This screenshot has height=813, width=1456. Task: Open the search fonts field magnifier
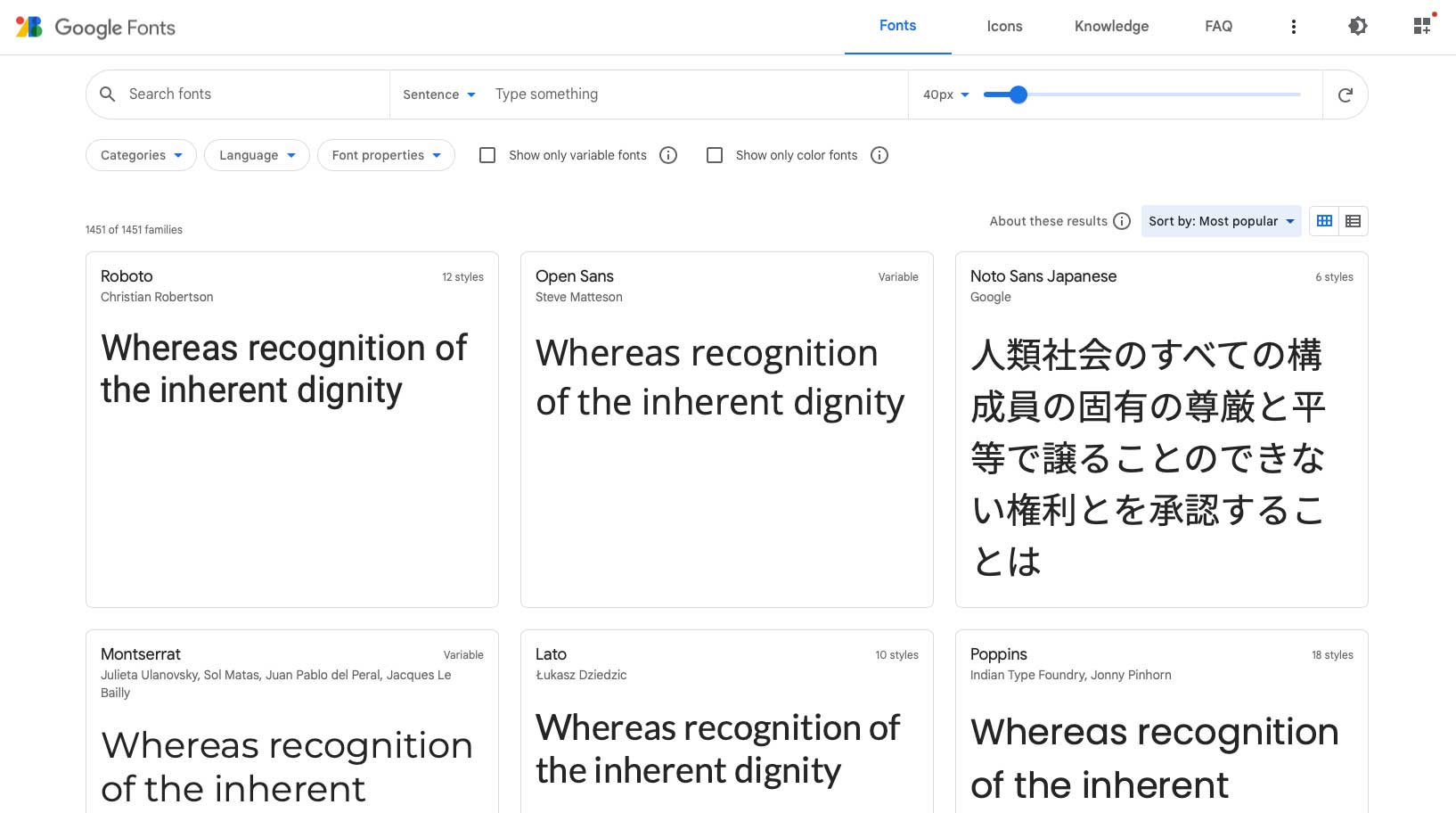pyautogui.click(x=108, y=94)
